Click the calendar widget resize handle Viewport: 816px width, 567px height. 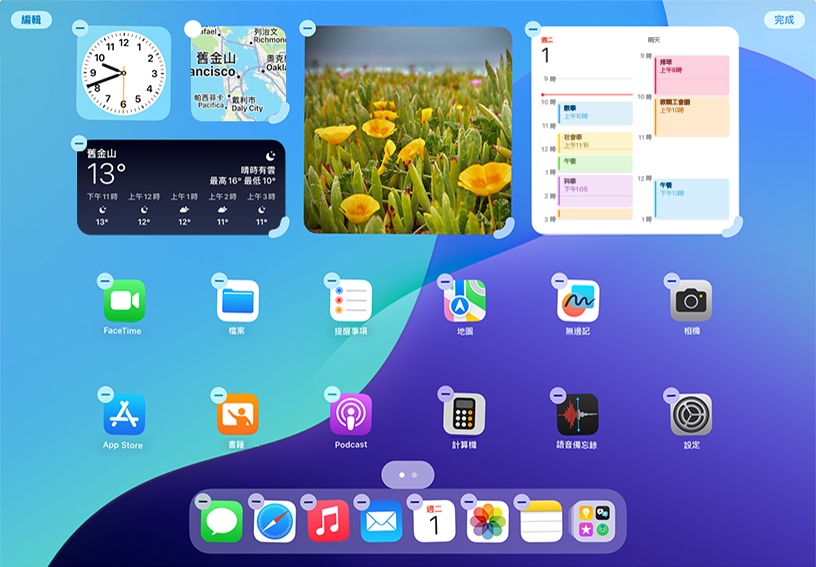click(x=732, y=227)
